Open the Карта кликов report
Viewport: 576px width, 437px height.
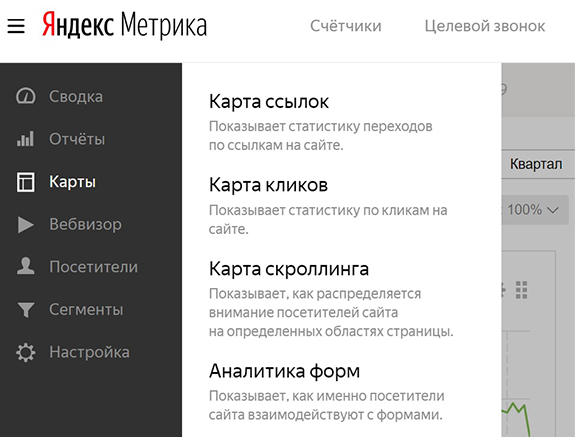click(x=268, y=185)
